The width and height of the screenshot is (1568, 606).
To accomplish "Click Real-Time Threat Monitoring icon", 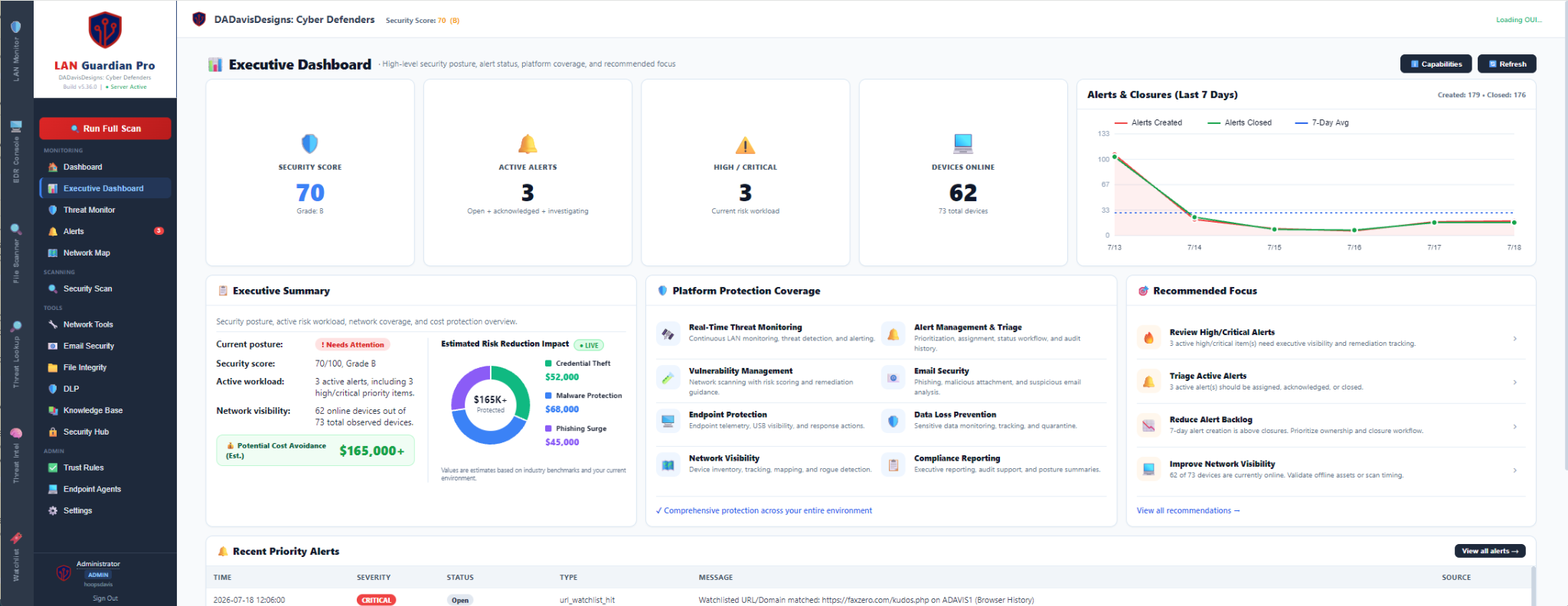I will coord(668,334).
